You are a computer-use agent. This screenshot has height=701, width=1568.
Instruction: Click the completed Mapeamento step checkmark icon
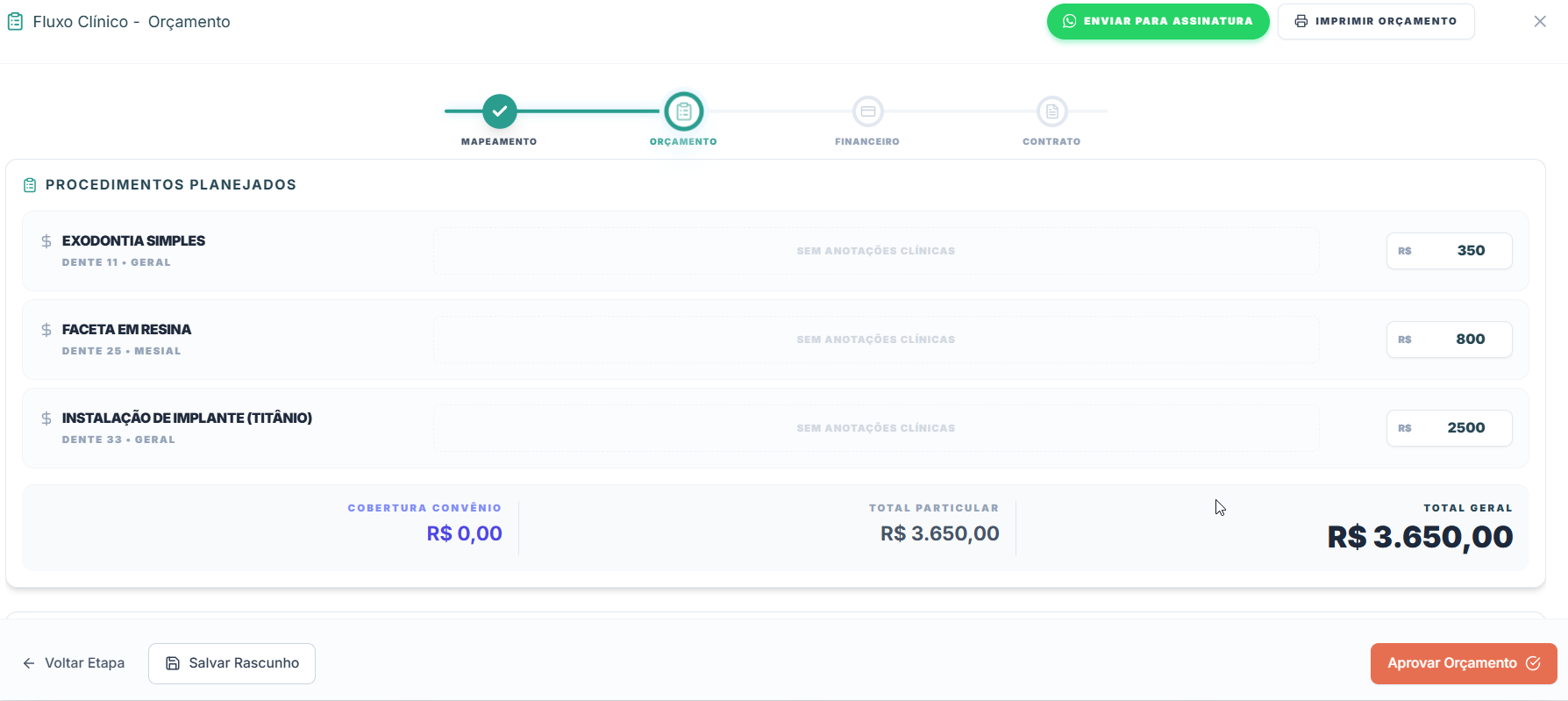click(499, 111)
